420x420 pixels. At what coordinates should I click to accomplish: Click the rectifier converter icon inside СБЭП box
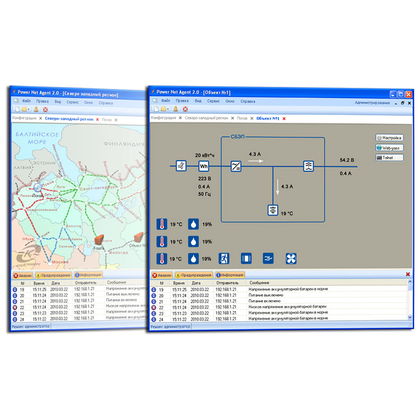[236, 166]
